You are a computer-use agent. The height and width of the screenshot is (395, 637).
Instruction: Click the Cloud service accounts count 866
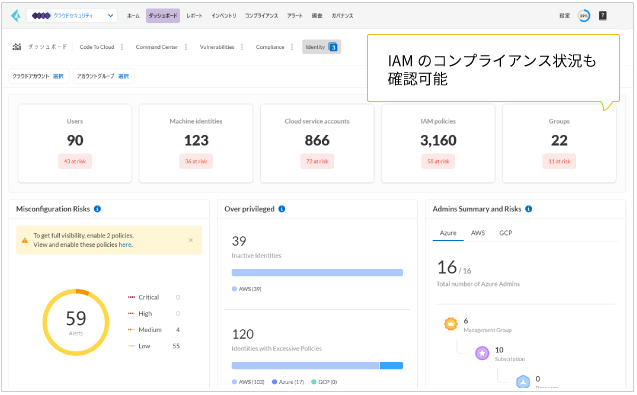pos(317,141)
